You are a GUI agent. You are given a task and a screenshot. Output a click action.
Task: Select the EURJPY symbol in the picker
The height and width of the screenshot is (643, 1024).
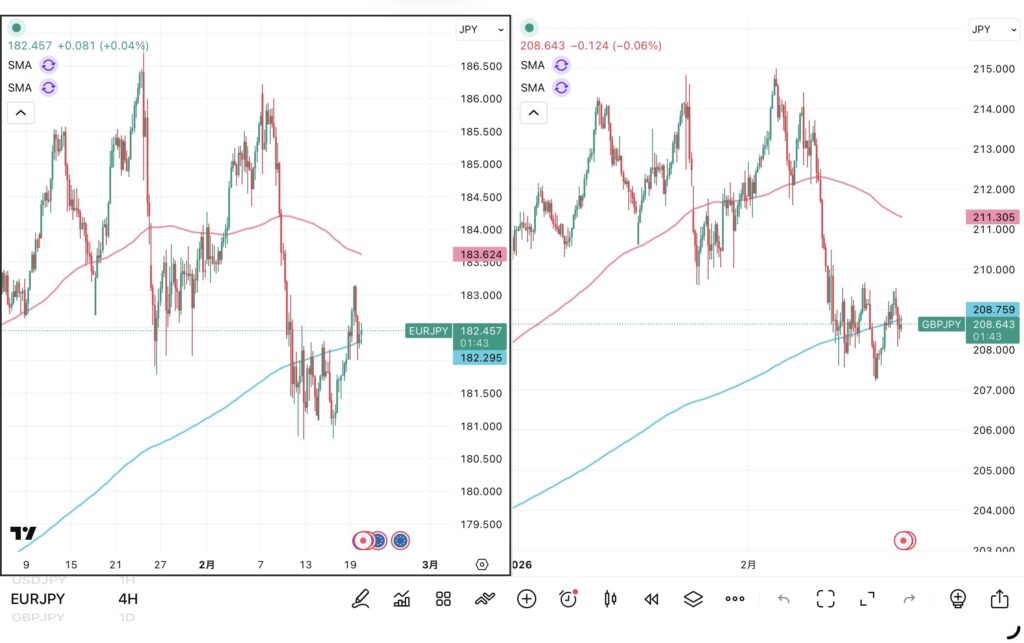[38, 599]
